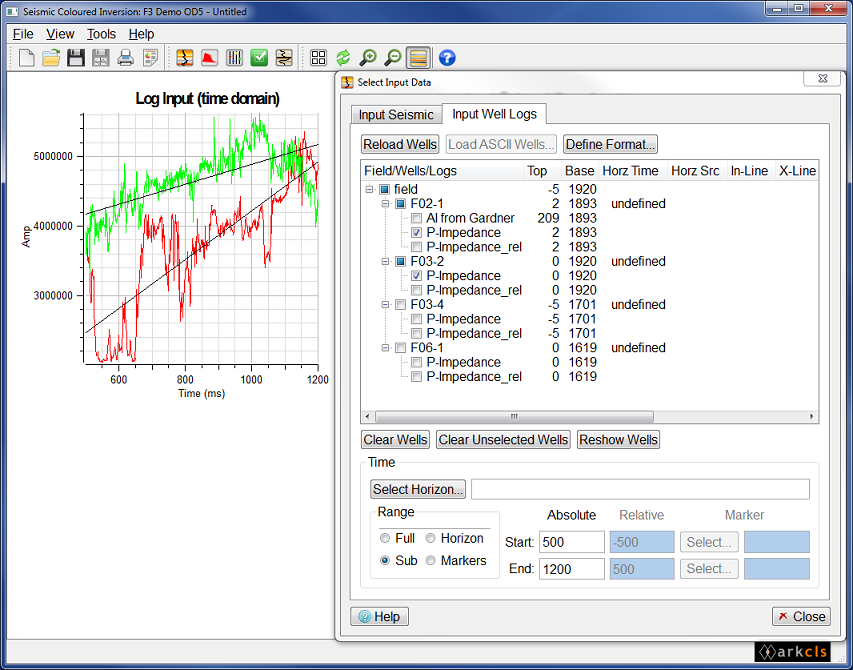Open the parameter sliders toolbar icon

pos(234,58)
